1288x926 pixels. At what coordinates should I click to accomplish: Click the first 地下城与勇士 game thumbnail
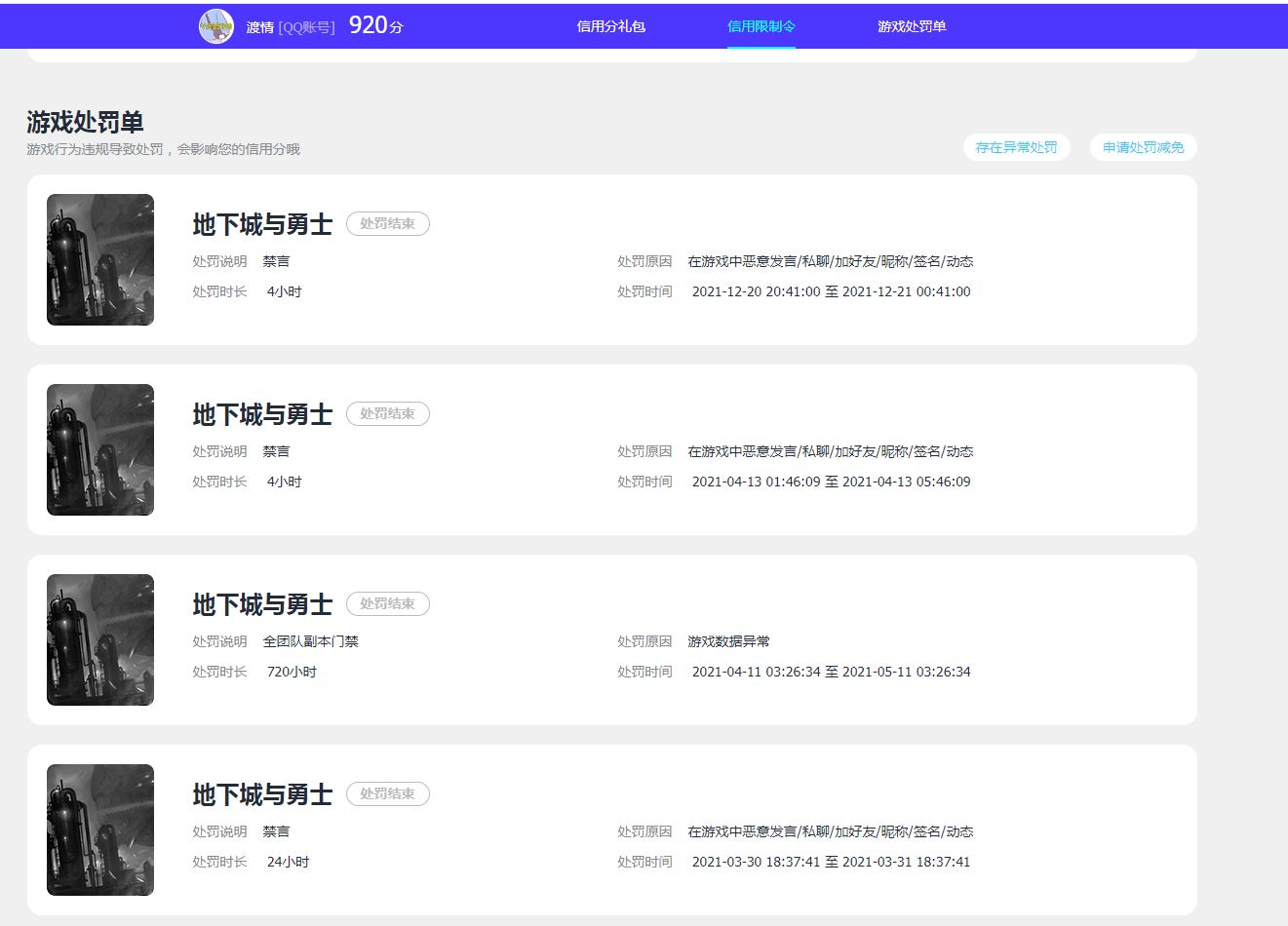click(x=99, y=259)
